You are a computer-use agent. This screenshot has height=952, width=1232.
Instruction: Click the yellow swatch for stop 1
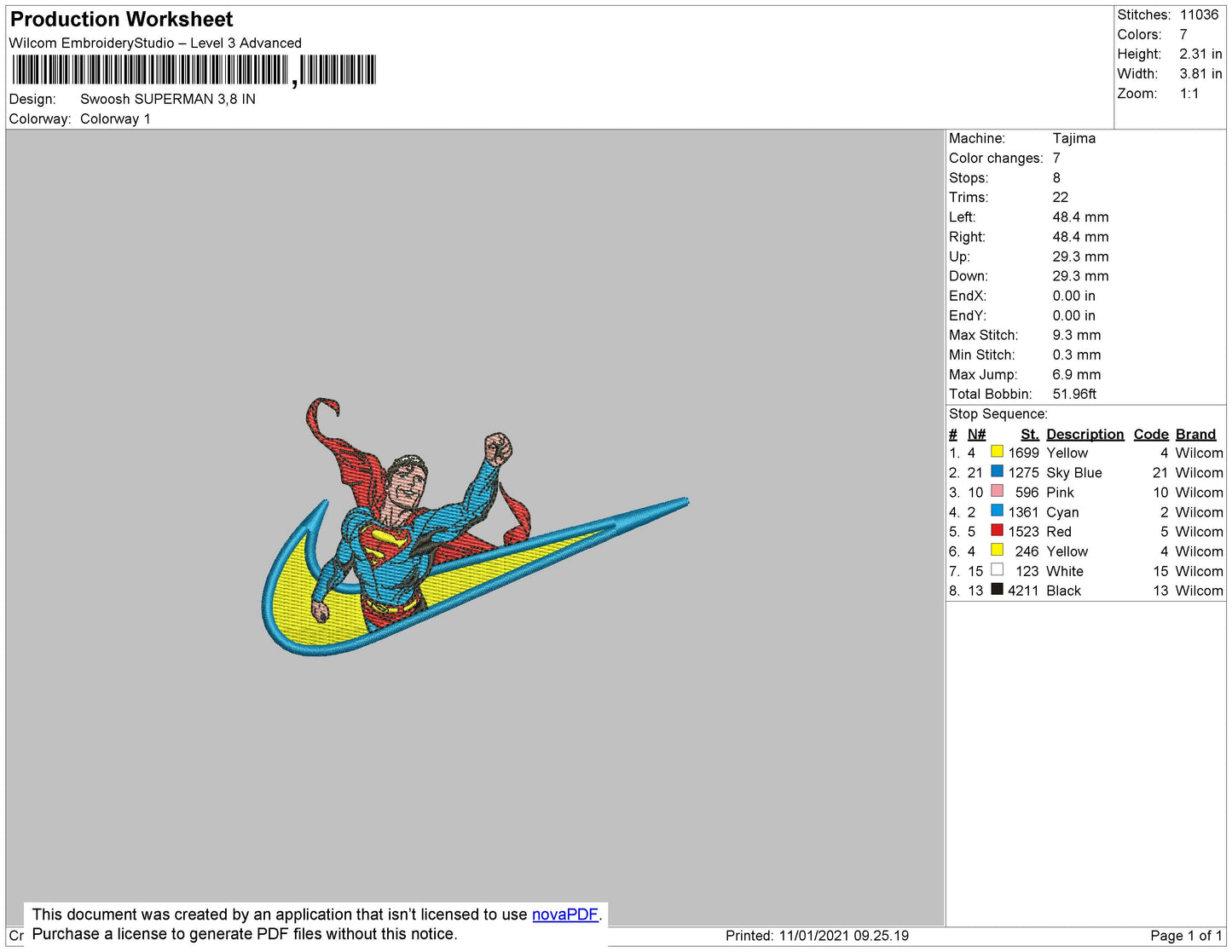(997, 452)
